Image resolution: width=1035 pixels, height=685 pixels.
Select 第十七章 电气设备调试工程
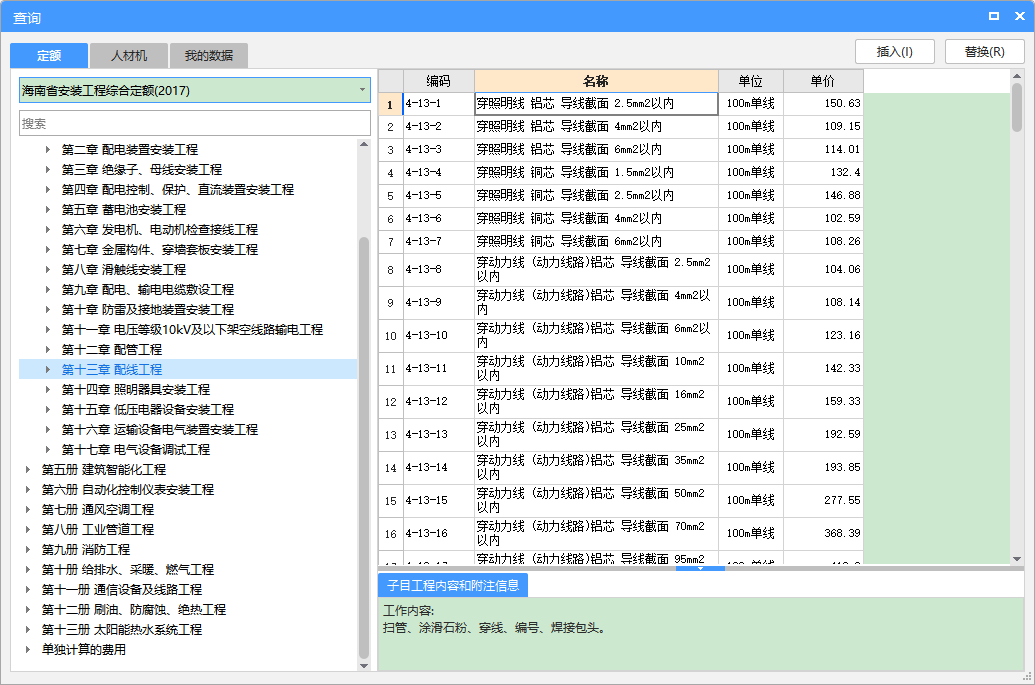135,449
